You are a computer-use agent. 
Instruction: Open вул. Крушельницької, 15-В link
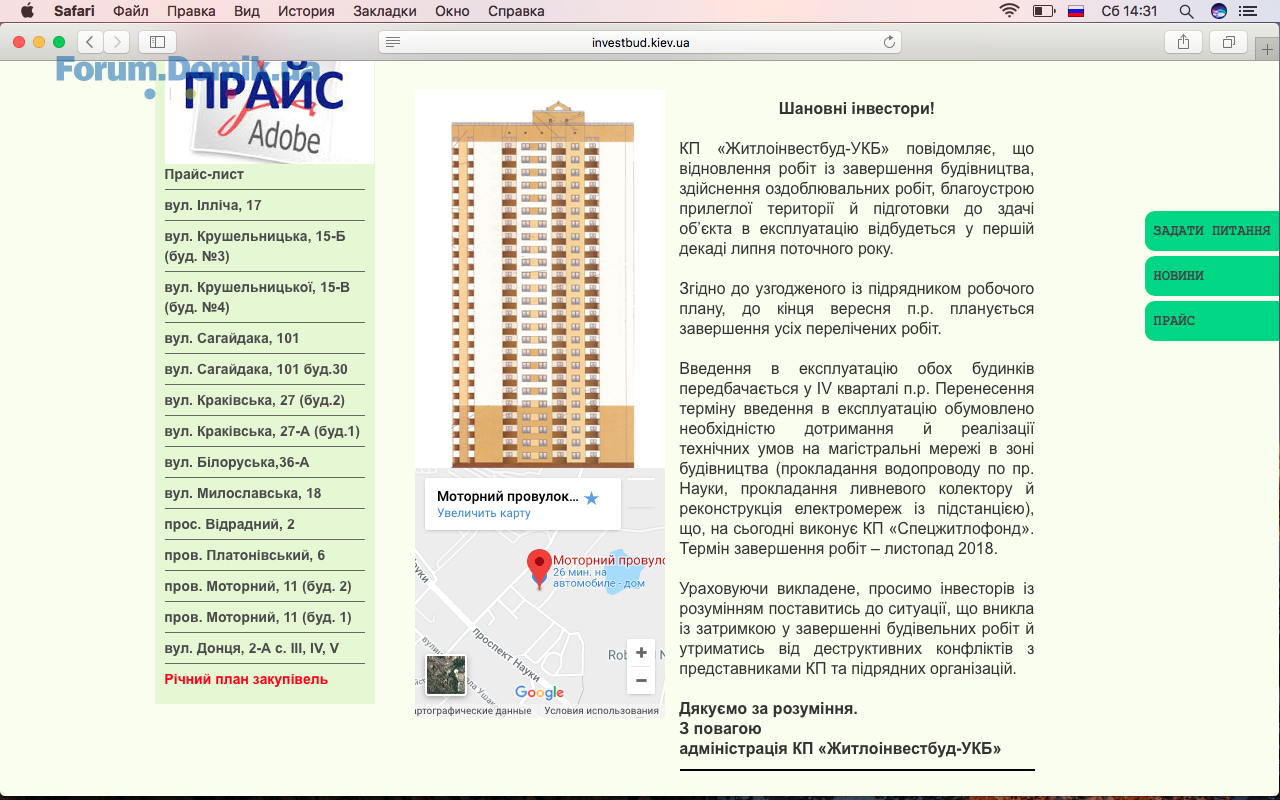tap(257, 297)
